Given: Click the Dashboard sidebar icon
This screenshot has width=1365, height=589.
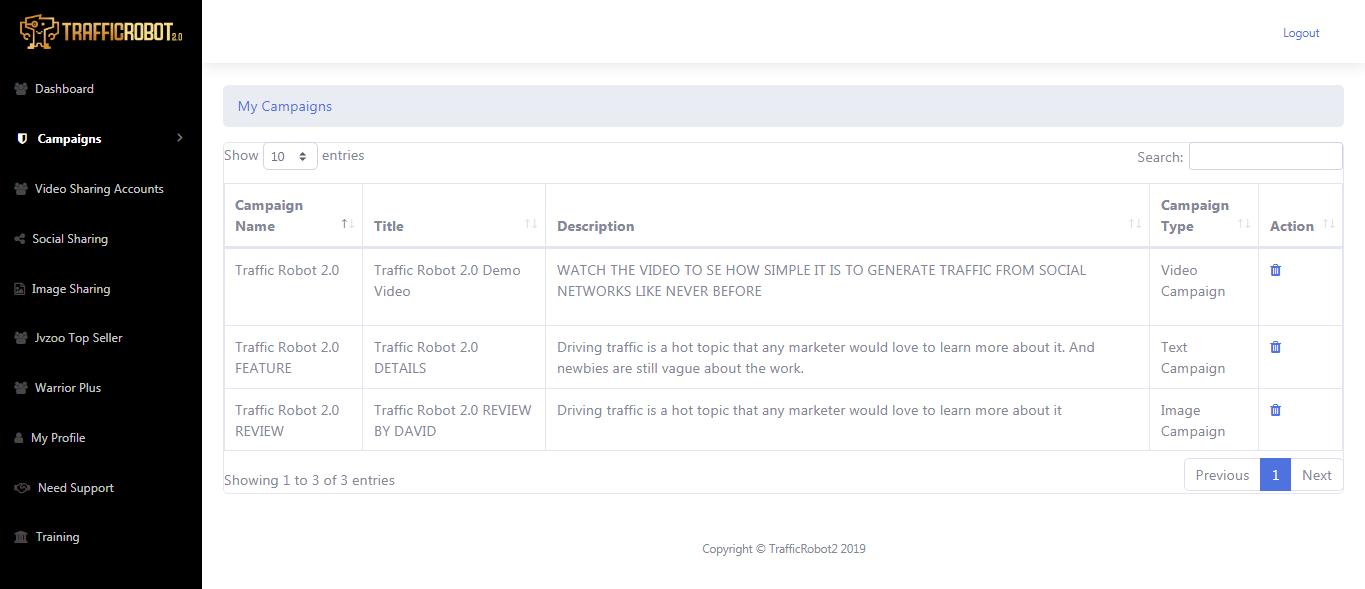Looking at the screenshot, I should (21, 89).
